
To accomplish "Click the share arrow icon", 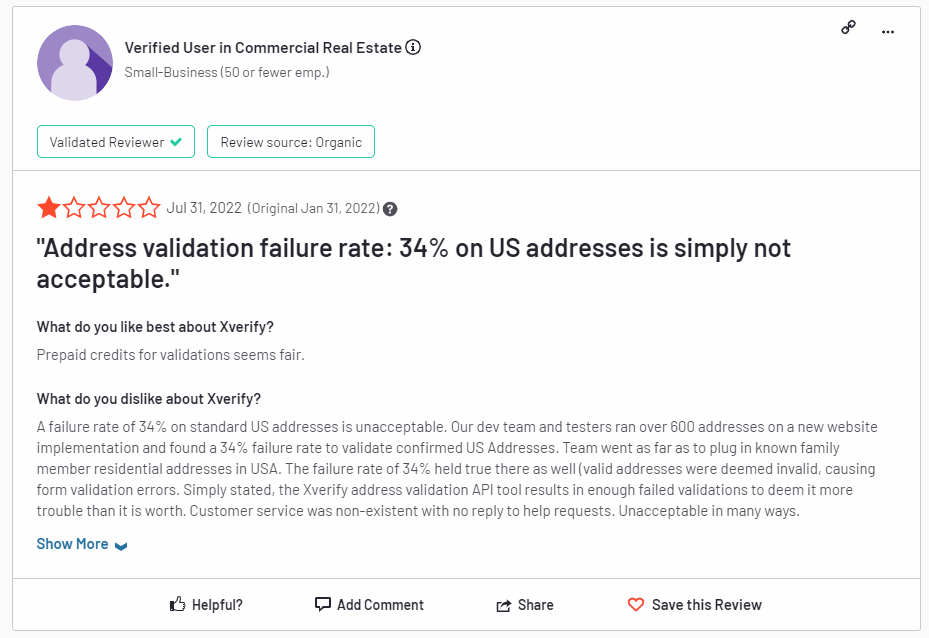I will click(504, 605).
